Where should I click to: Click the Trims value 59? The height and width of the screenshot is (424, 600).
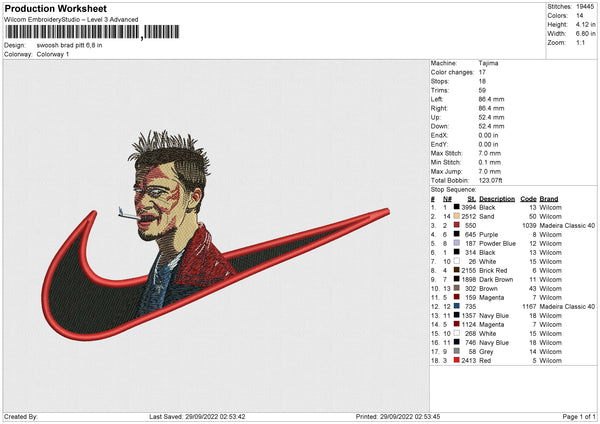click(482, 90)
